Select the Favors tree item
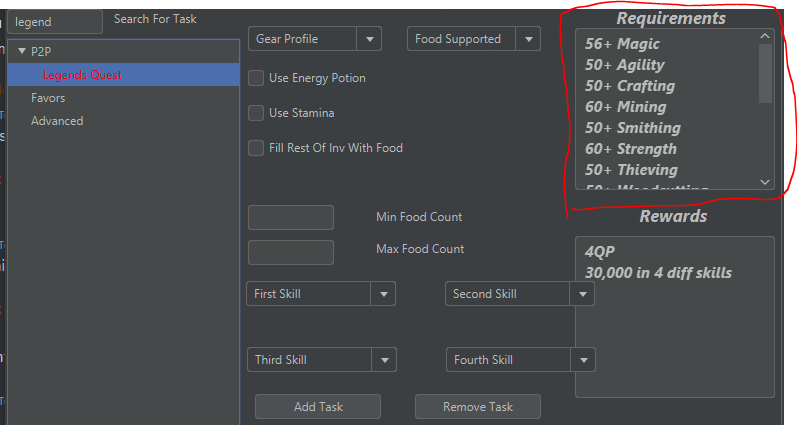The image size is (797, 425). click(48, 98)
